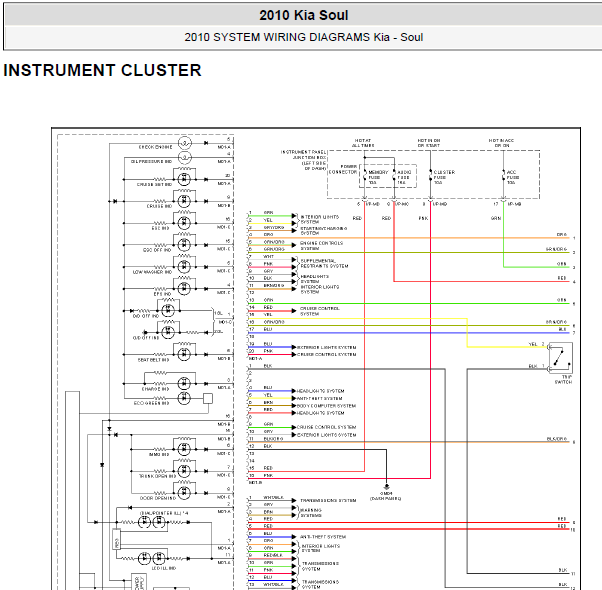Viewport: 602px width, 590px height.
Task: Click the "OIL PRESSURE IND" label
Action: coord(151,162)
